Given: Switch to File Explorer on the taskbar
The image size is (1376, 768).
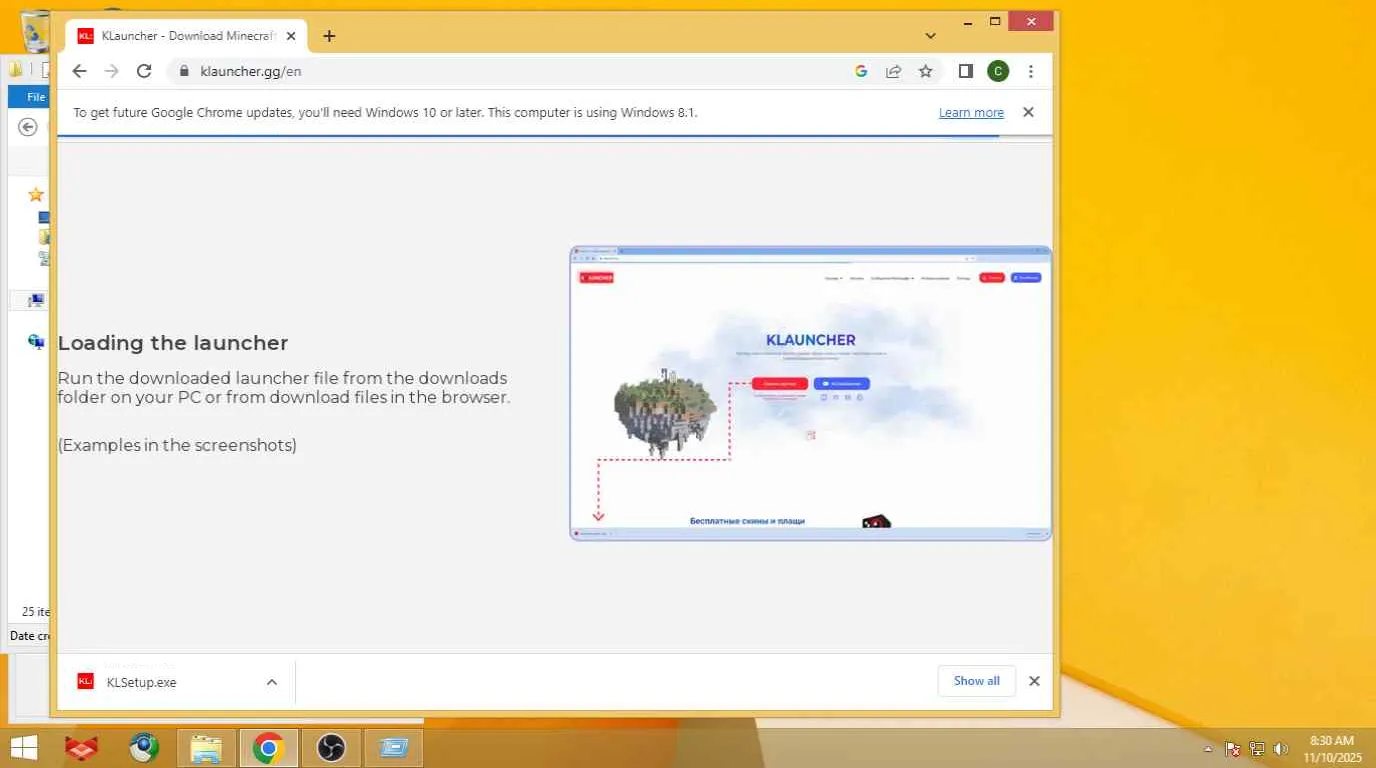Looking at the screenshot, I should (x=206, y=748).
